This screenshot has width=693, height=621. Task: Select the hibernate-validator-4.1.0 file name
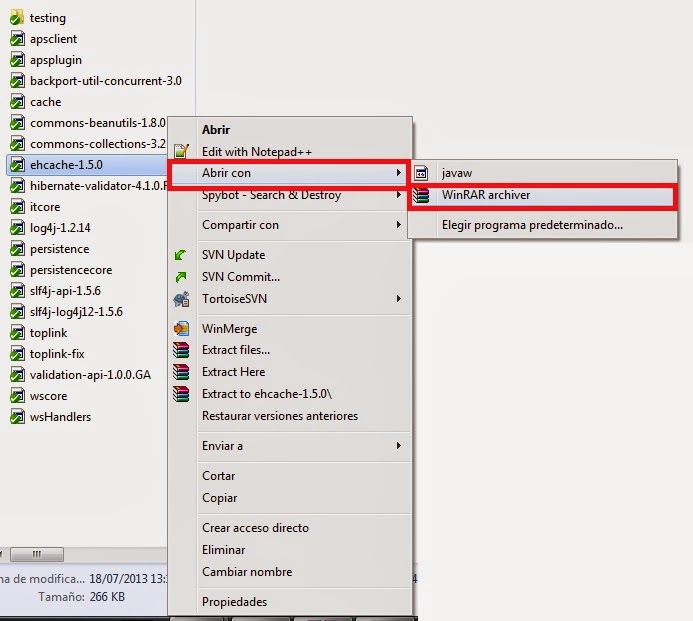pos(98,186)
